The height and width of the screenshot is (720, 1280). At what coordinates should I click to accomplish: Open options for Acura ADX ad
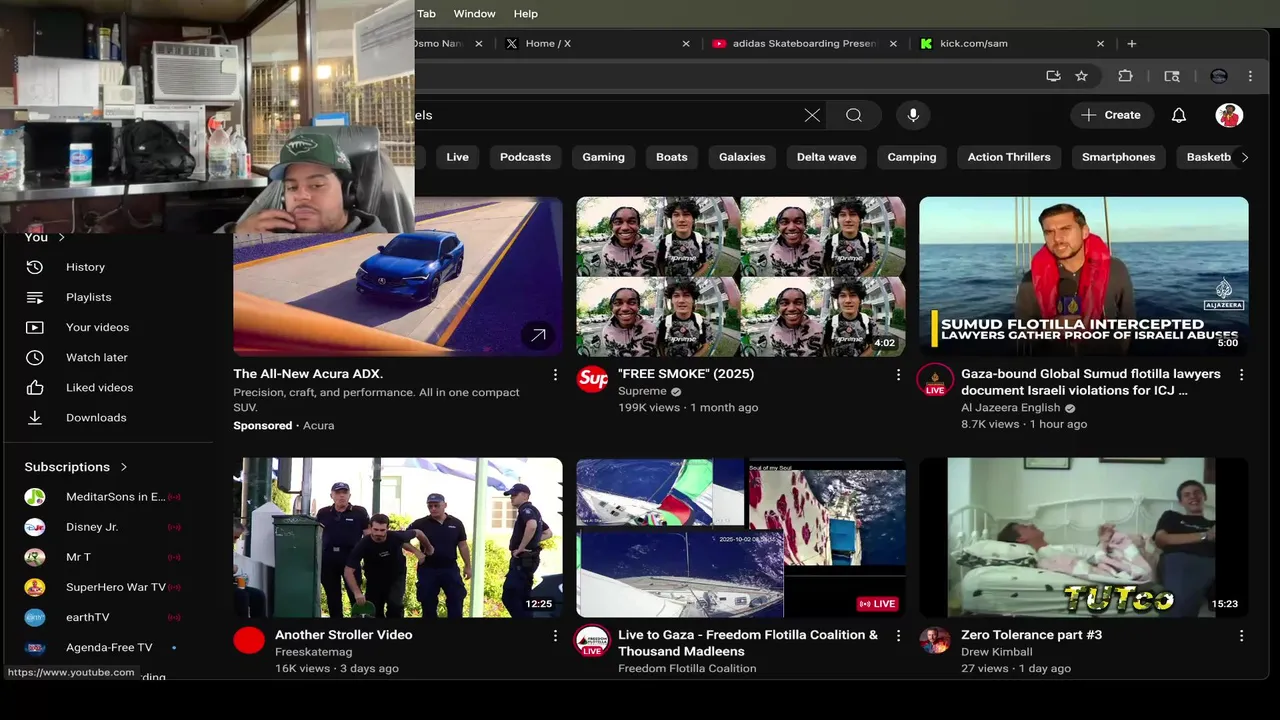pos(555,374)
